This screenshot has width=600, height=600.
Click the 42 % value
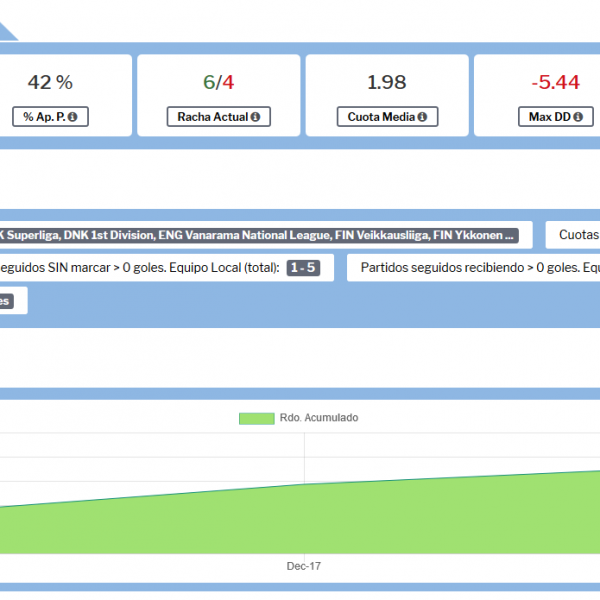(50, 82)
